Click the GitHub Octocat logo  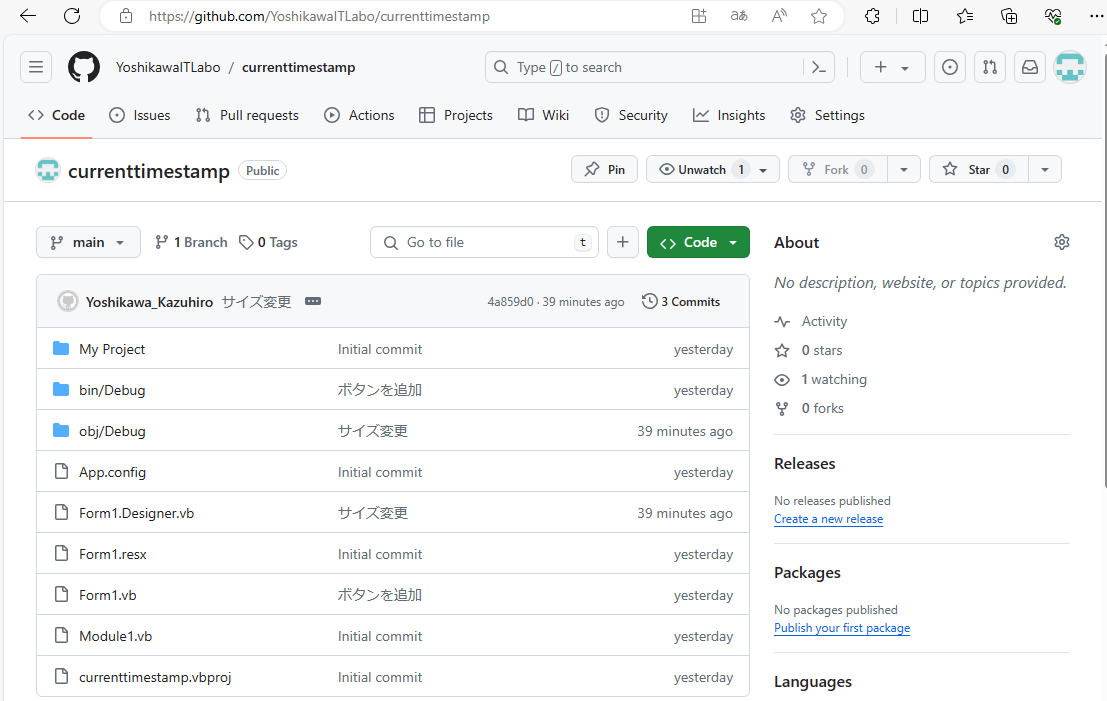(x=84, y=67)
